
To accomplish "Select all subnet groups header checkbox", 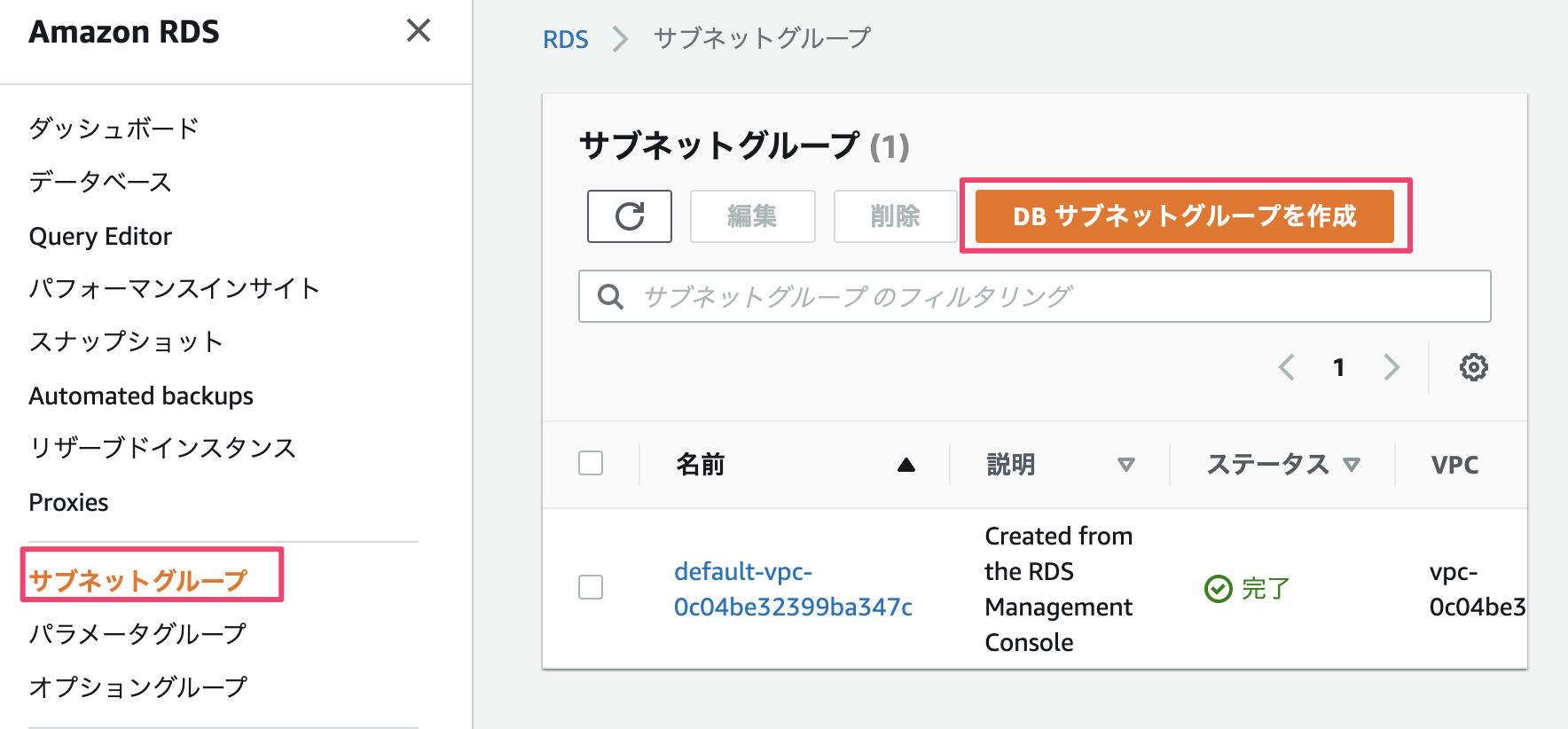I will pyautogui.click(x=591, y=463).
